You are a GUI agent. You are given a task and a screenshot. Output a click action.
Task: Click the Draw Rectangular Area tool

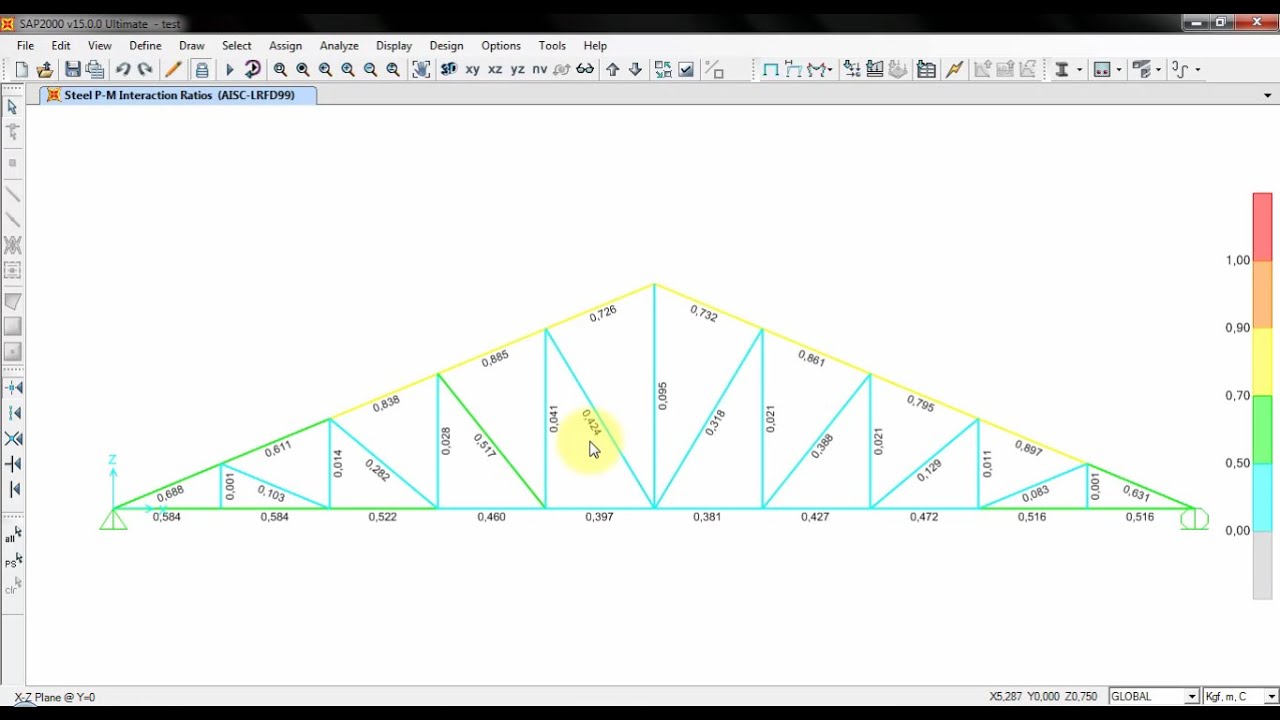[13, 326]
